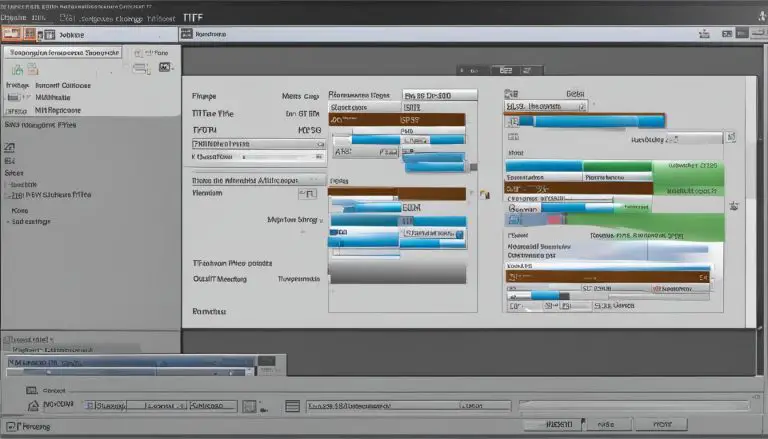This screenshot has width=768, height=439.
Task: Switch to the middle tab above the dialog
Action: tap(507, 71)
